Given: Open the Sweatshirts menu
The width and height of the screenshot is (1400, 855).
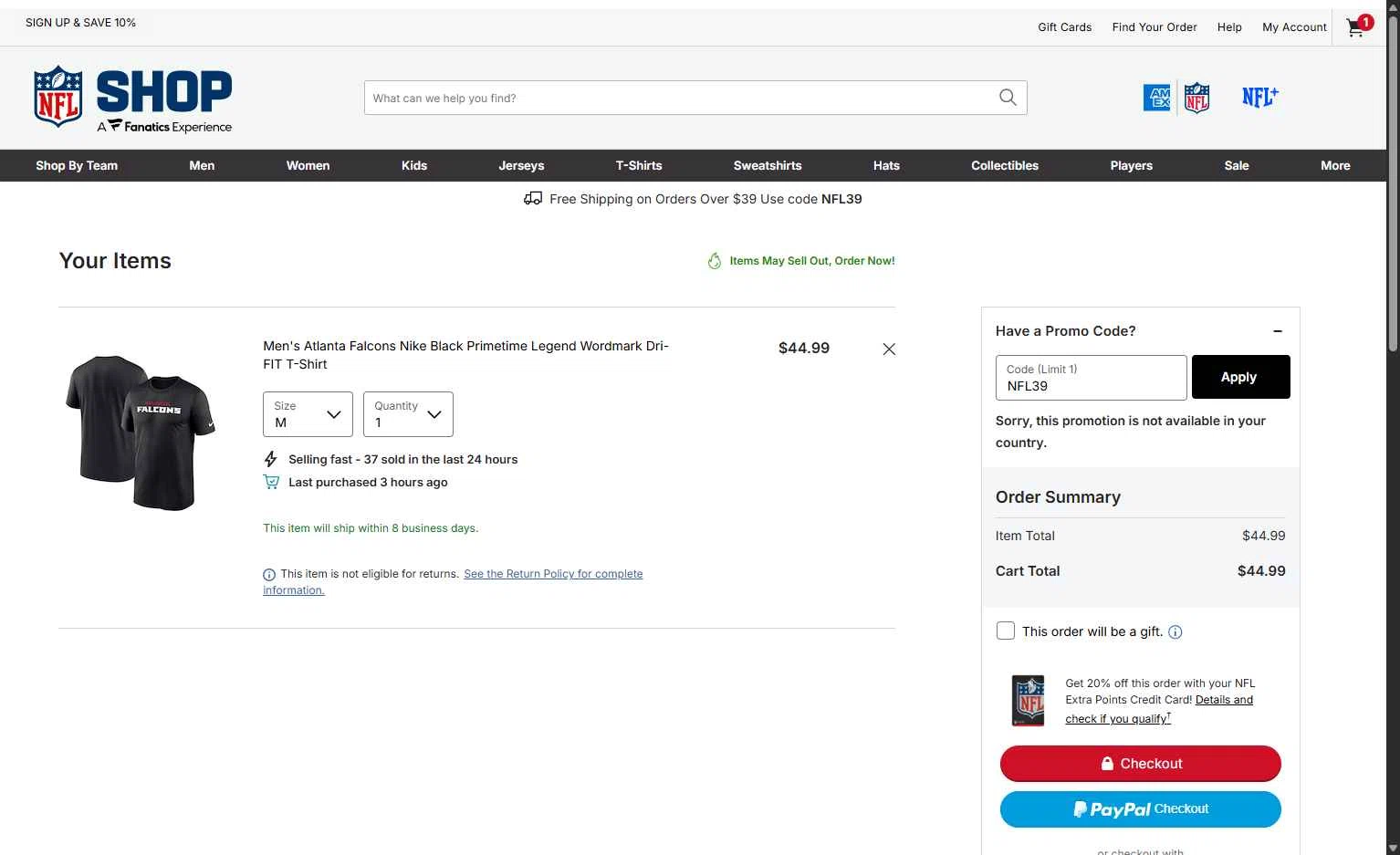Looking at the screenshot, I should [768, 165].
